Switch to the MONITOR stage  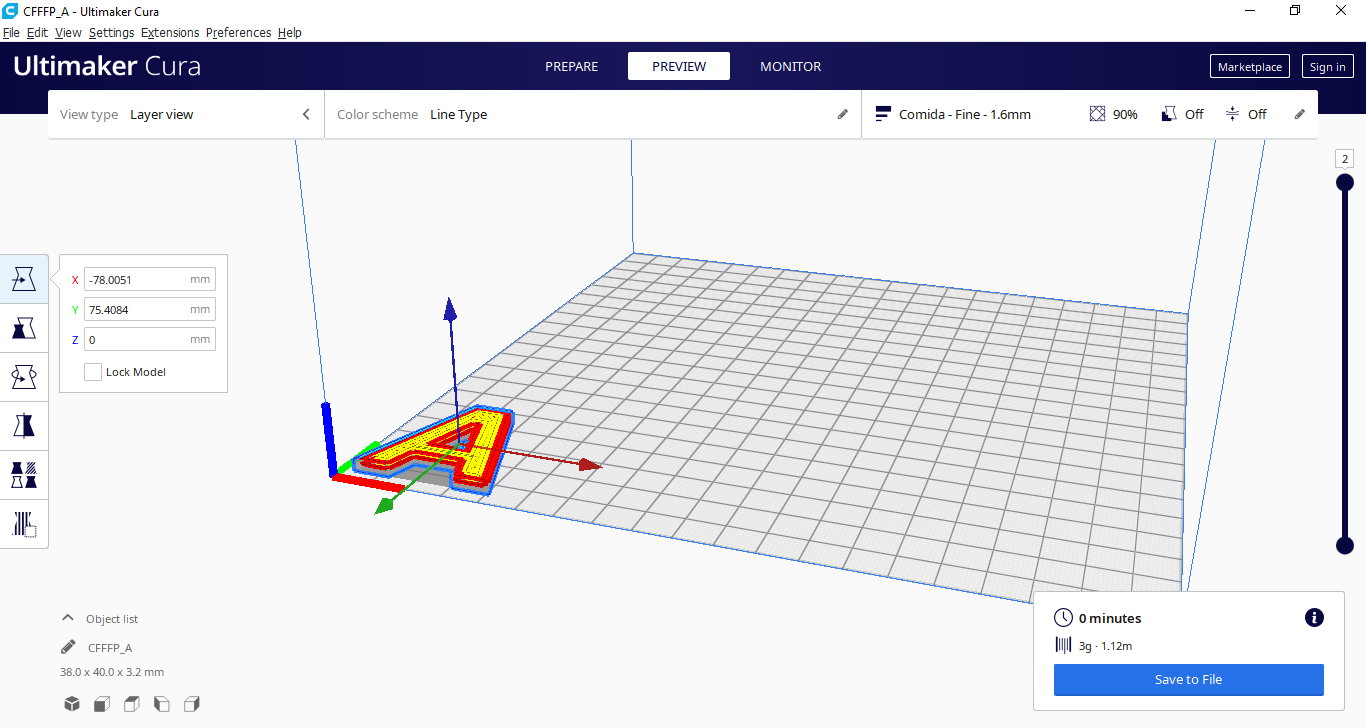(791, 66)
